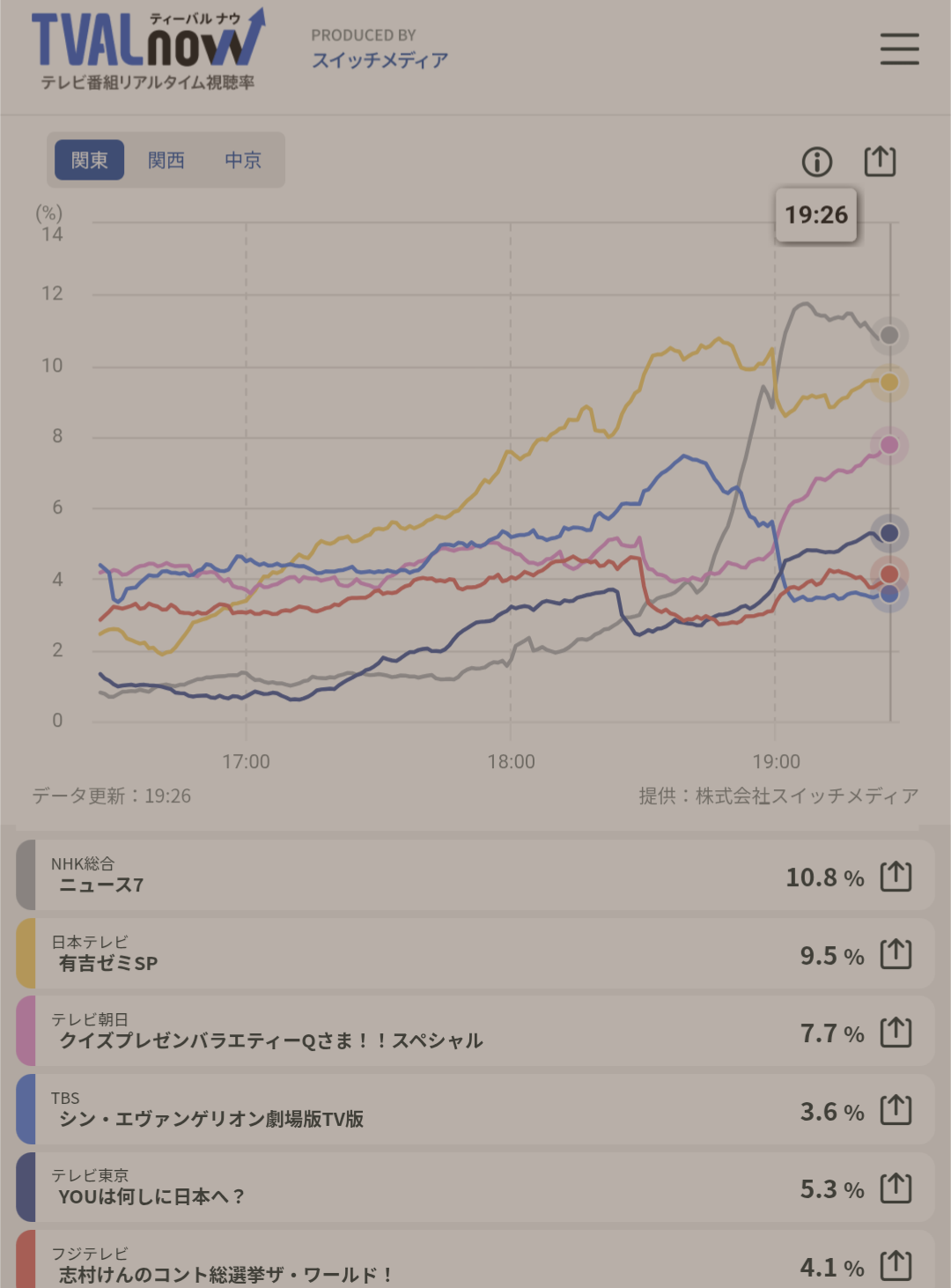Share the フジテレビ 志村けん rating

896,1265
